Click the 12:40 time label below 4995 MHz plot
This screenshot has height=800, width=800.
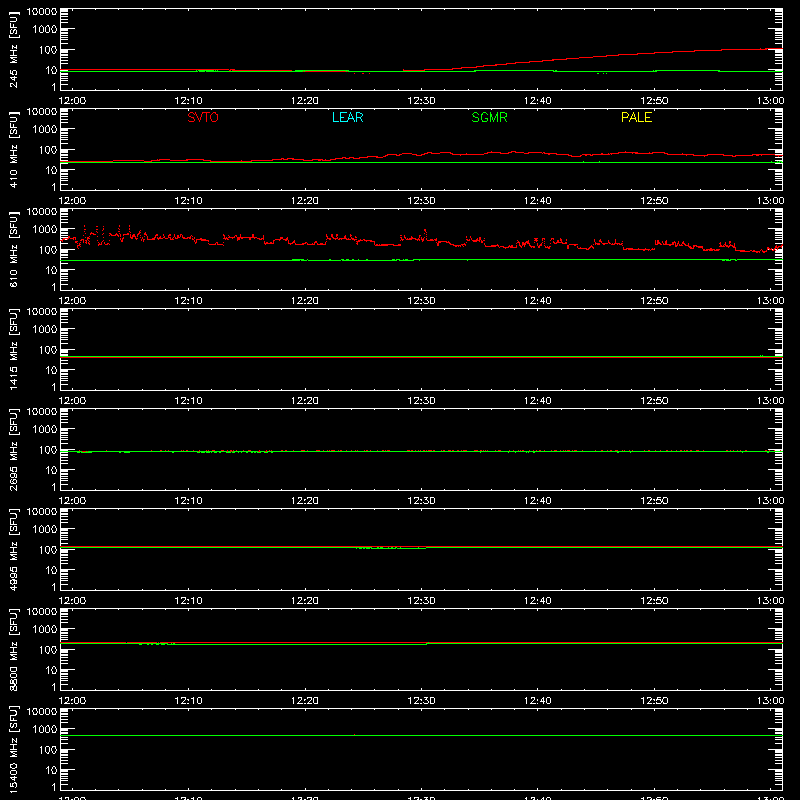(x=538, y=601)
